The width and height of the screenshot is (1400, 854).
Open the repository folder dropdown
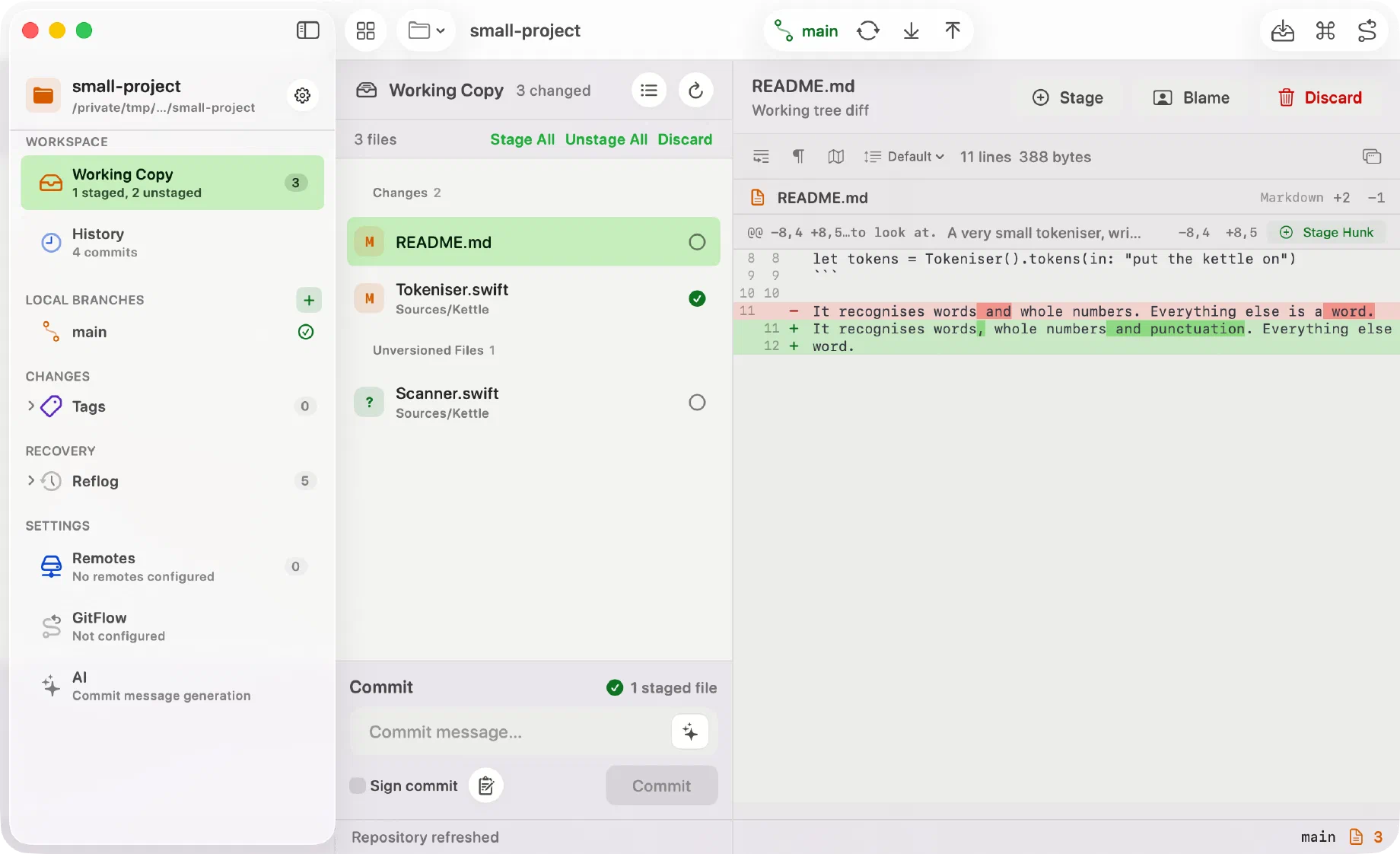[x=426, y=30]
